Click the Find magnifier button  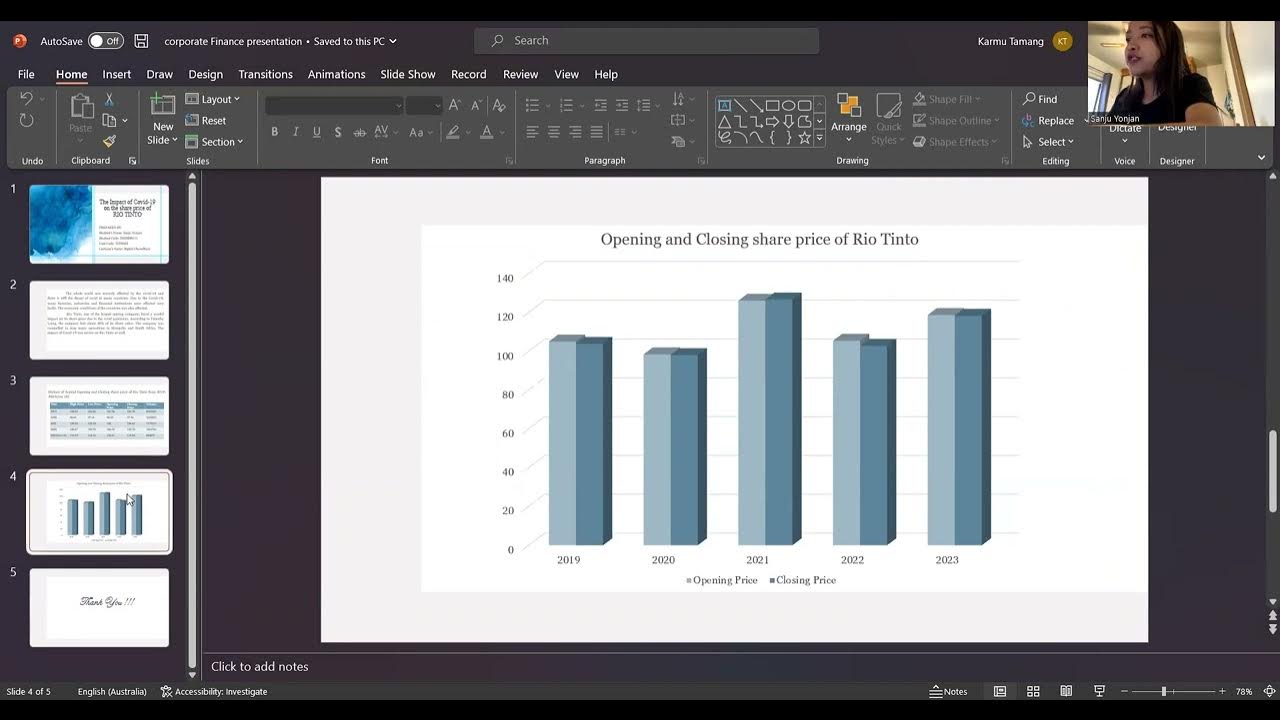tap(1040, 99)
